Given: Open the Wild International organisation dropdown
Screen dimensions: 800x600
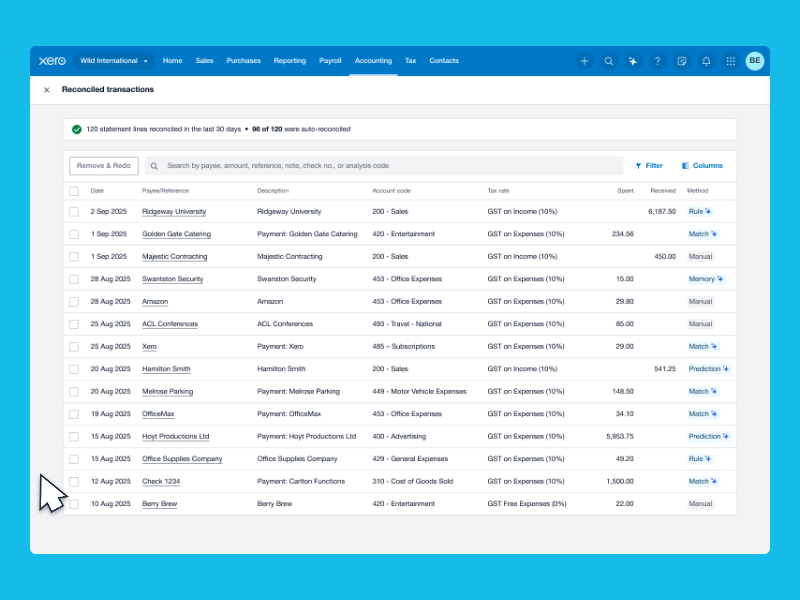Looking at the screenshot, I should click(114, 61).
